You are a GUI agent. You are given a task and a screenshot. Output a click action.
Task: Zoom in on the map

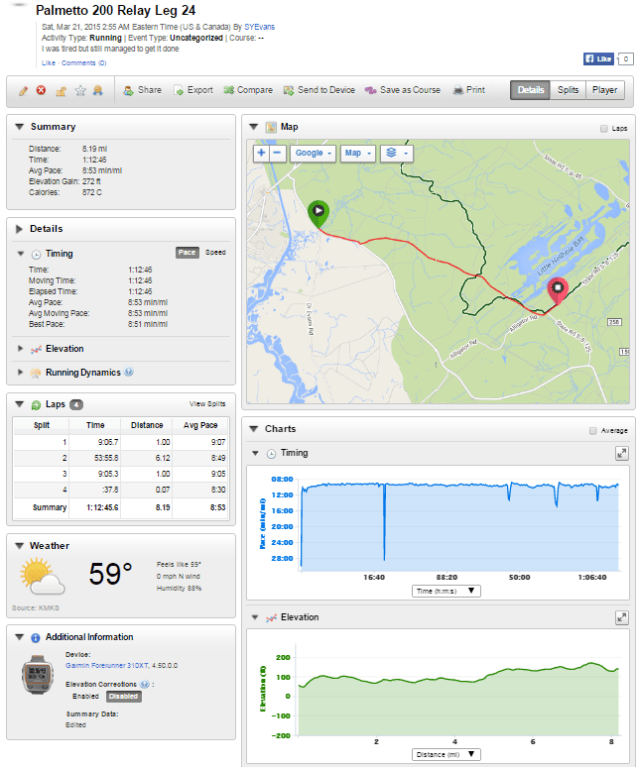click(260, 153)
